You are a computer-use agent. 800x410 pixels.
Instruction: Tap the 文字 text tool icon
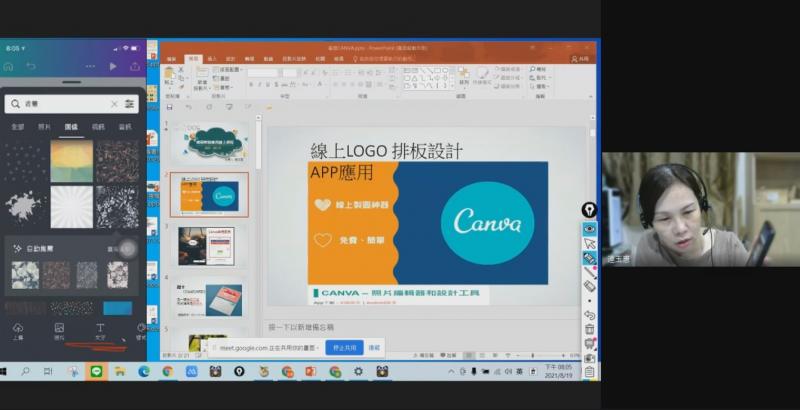tap(101, 331)
